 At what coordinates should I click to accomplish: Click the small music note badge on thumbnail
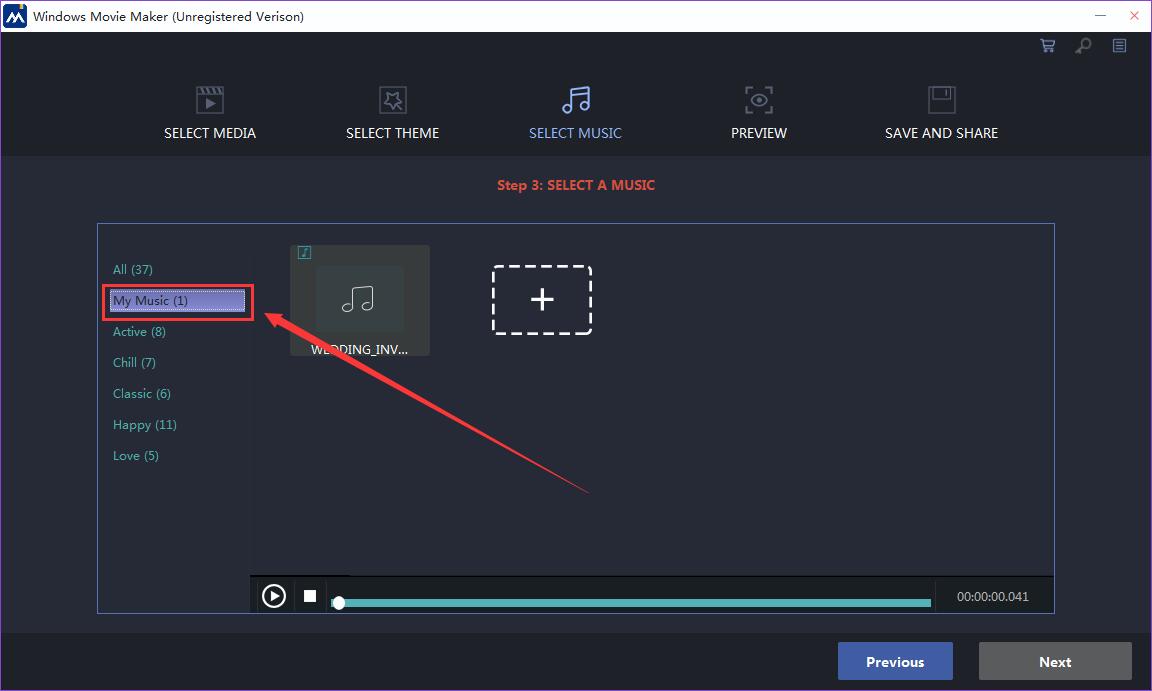[304, 253]
